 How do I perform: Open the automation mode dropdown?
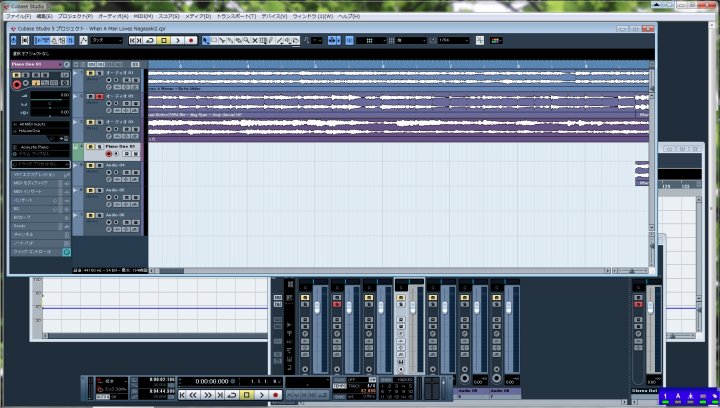pyautogui.click(x=107, y=40)
